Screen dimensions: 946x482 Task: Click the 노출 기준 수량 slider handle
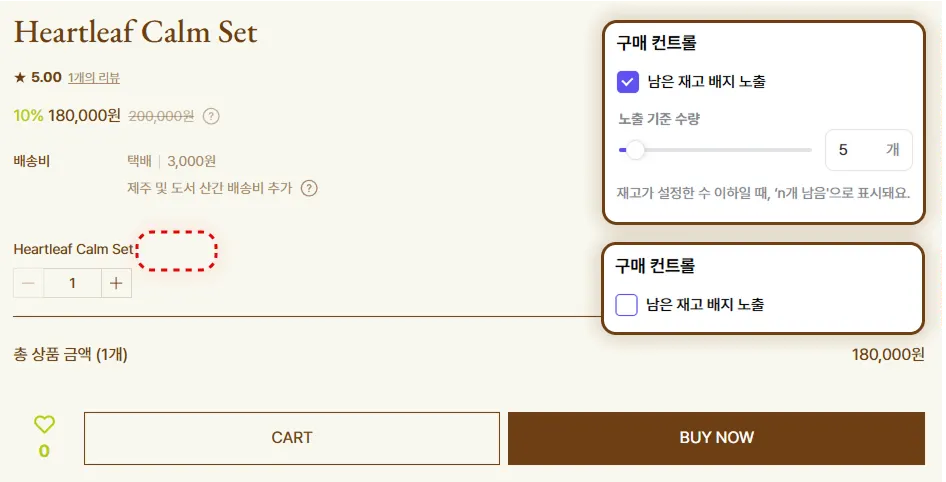coord(635,150)
